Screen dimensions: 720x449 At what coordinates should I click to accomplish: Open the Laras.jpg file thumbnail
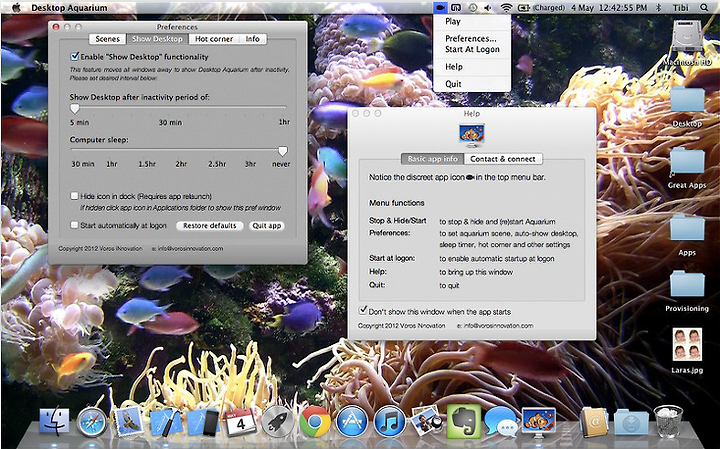tap(687, 344)
